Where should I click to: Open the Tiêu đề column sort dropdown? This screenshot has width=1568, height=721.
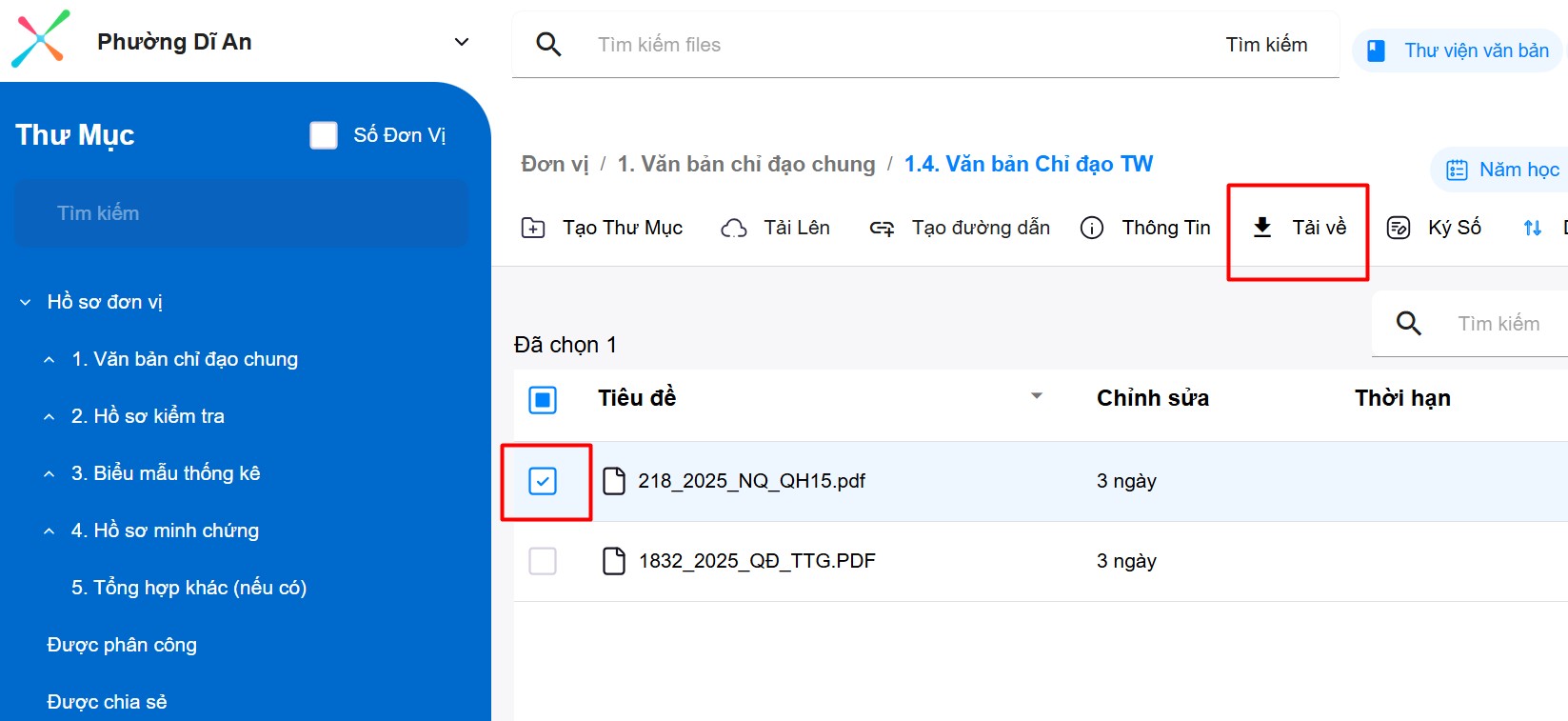point(1037,396)
